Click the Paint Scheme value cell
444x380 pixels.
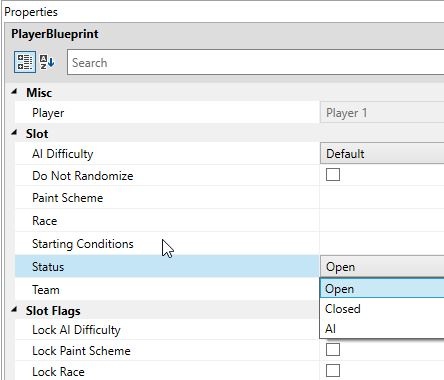[382, 198]
